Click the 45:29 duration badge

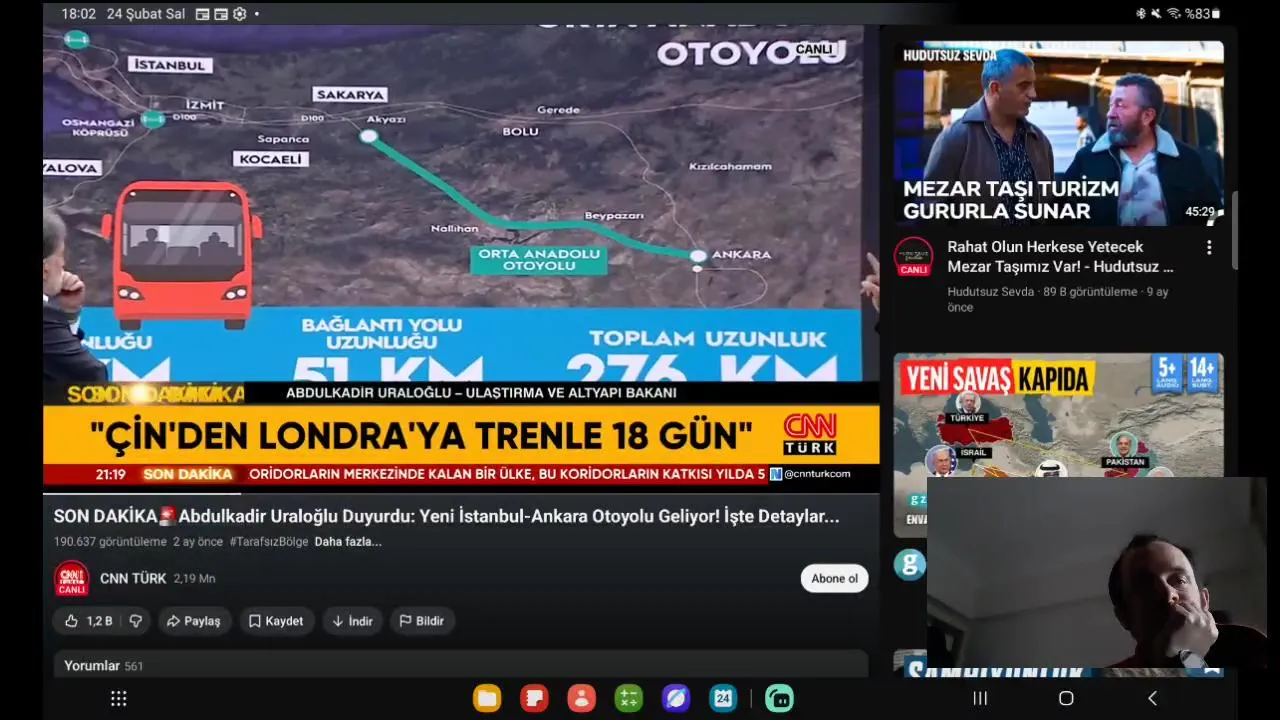pyautogui.click(x=1200, y=212)
